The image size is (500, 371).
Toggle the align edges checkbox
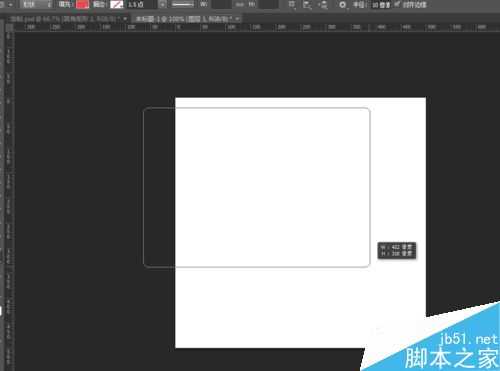coord(397,4)
